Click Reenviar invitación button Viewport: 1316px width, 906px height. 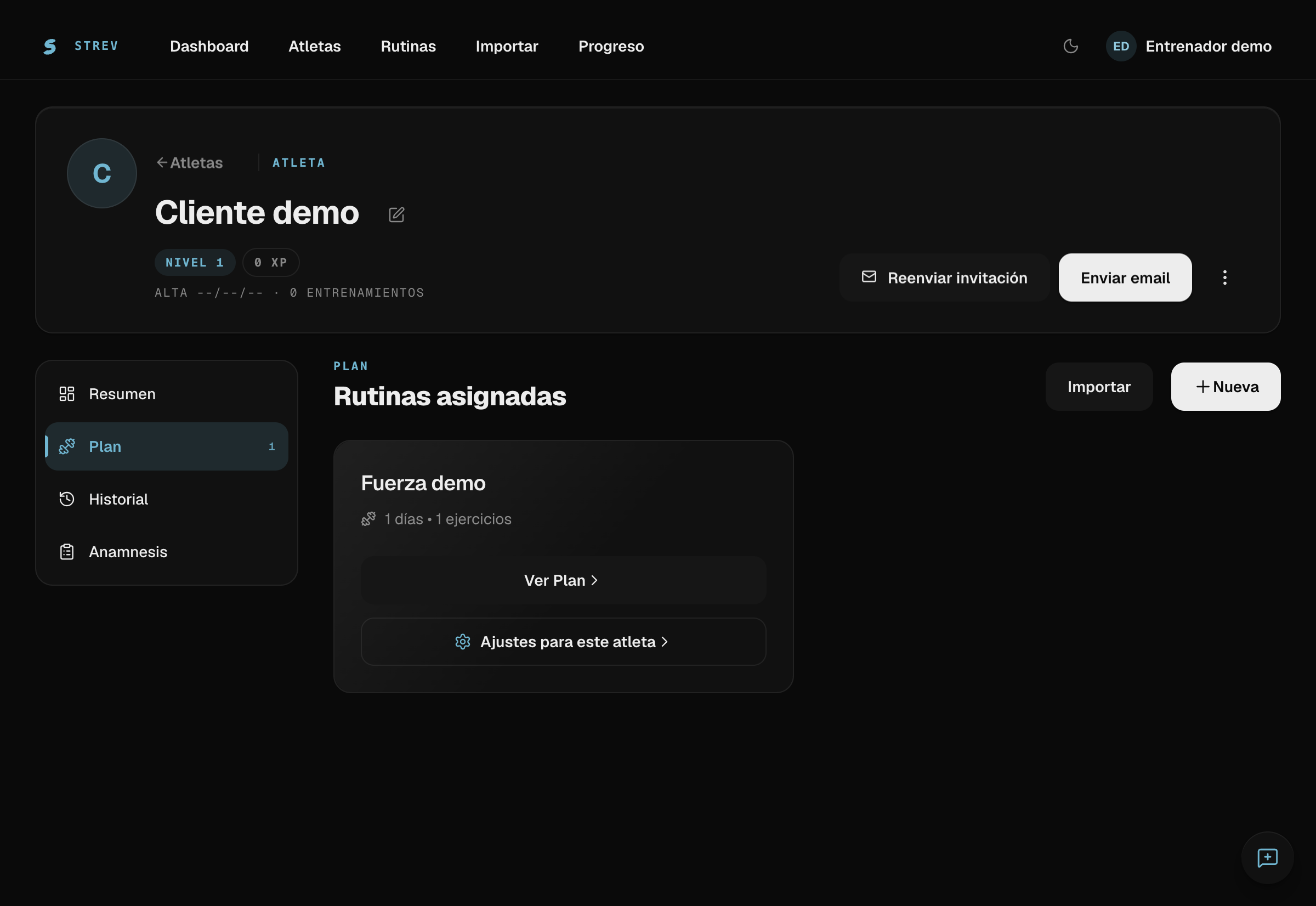pyautogui.click(x=944, y=278)
